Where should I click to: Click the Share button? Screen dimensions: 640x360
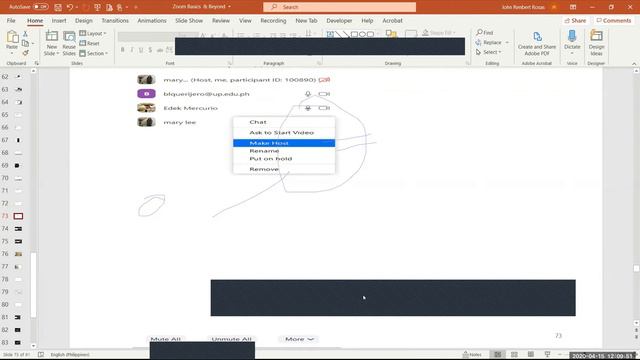point(575,20)
